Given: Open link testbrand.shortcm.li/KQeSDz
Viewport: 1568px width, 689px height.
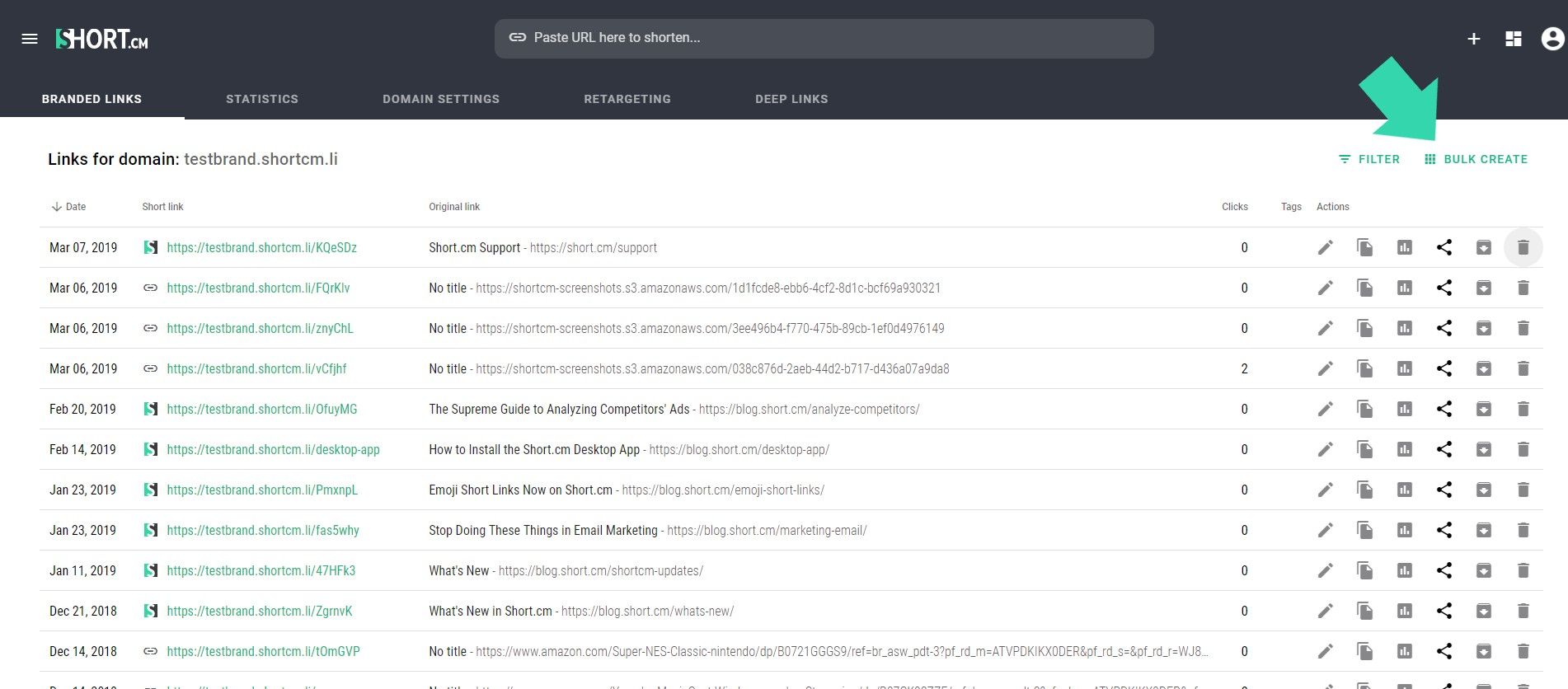Looking at the screenshot, I should [262, 247].
